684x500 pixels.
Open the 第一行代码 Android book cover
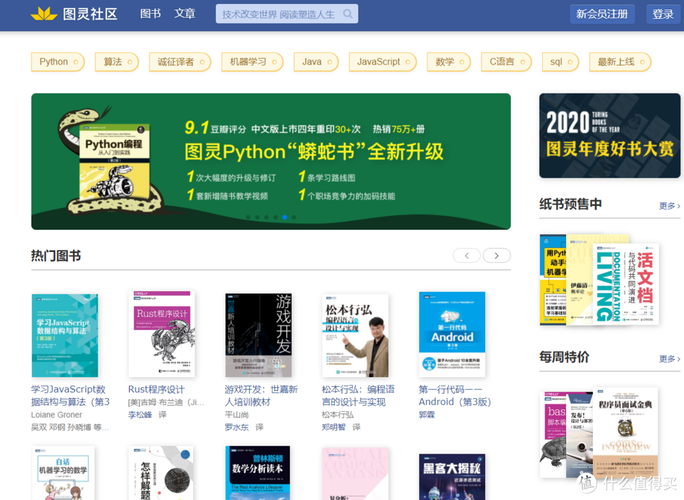(x=452, y=335)
